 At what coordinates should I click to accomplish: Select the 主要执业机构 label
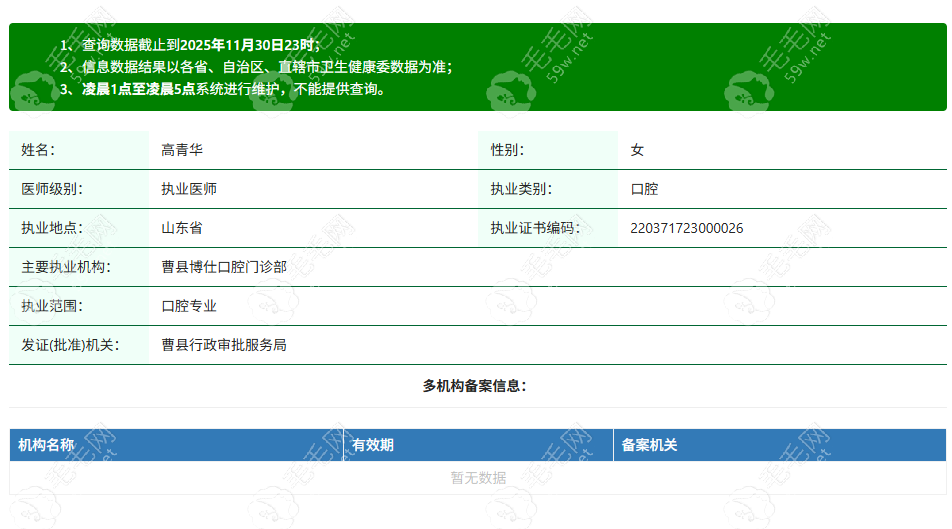click(66, 267)
